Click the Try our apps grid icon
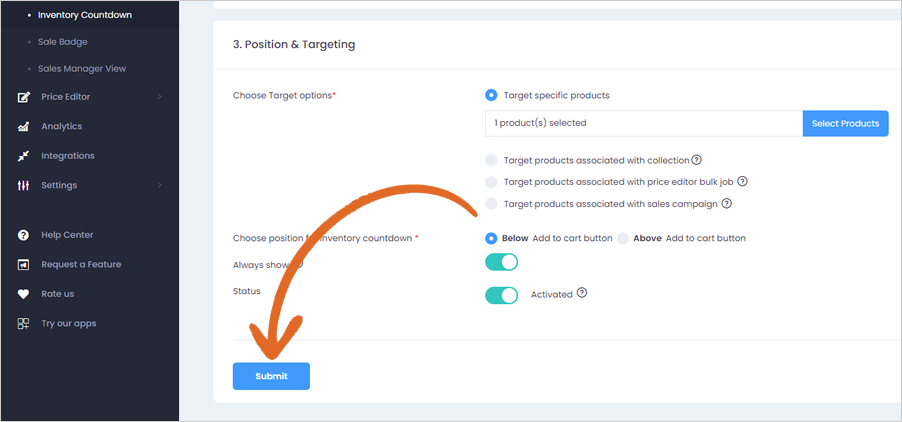Viewport: 902px width, 422px height. point(24,324)
